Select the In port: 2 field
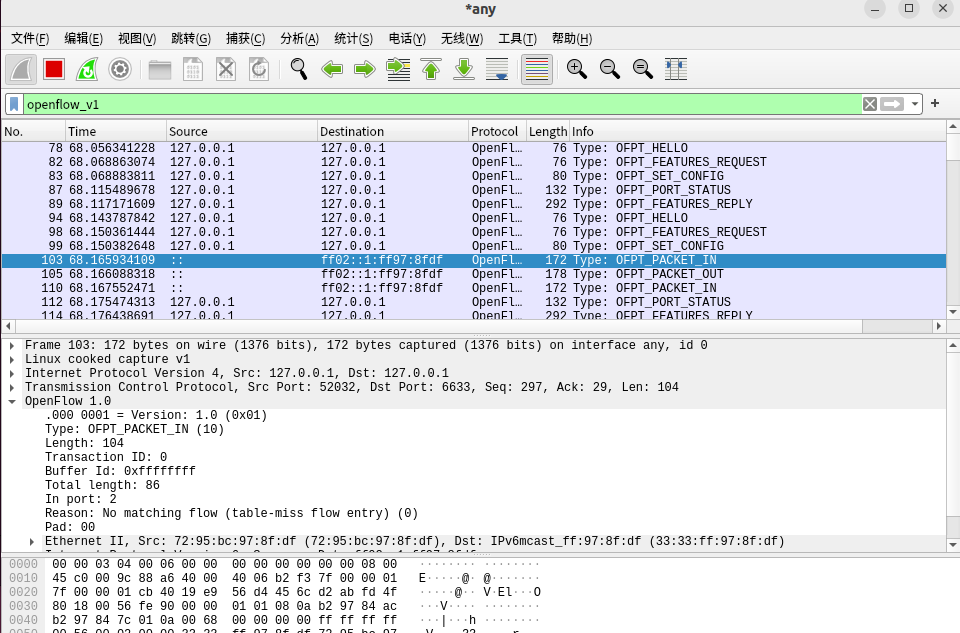 click(x=81, y=499)
